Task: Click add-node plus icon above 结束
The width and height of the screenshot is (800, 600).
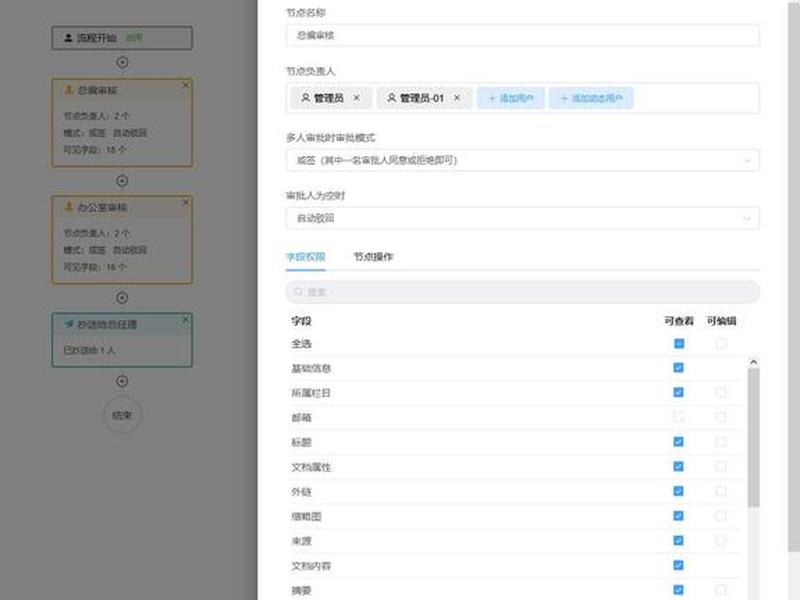Action: pos(122,381)
